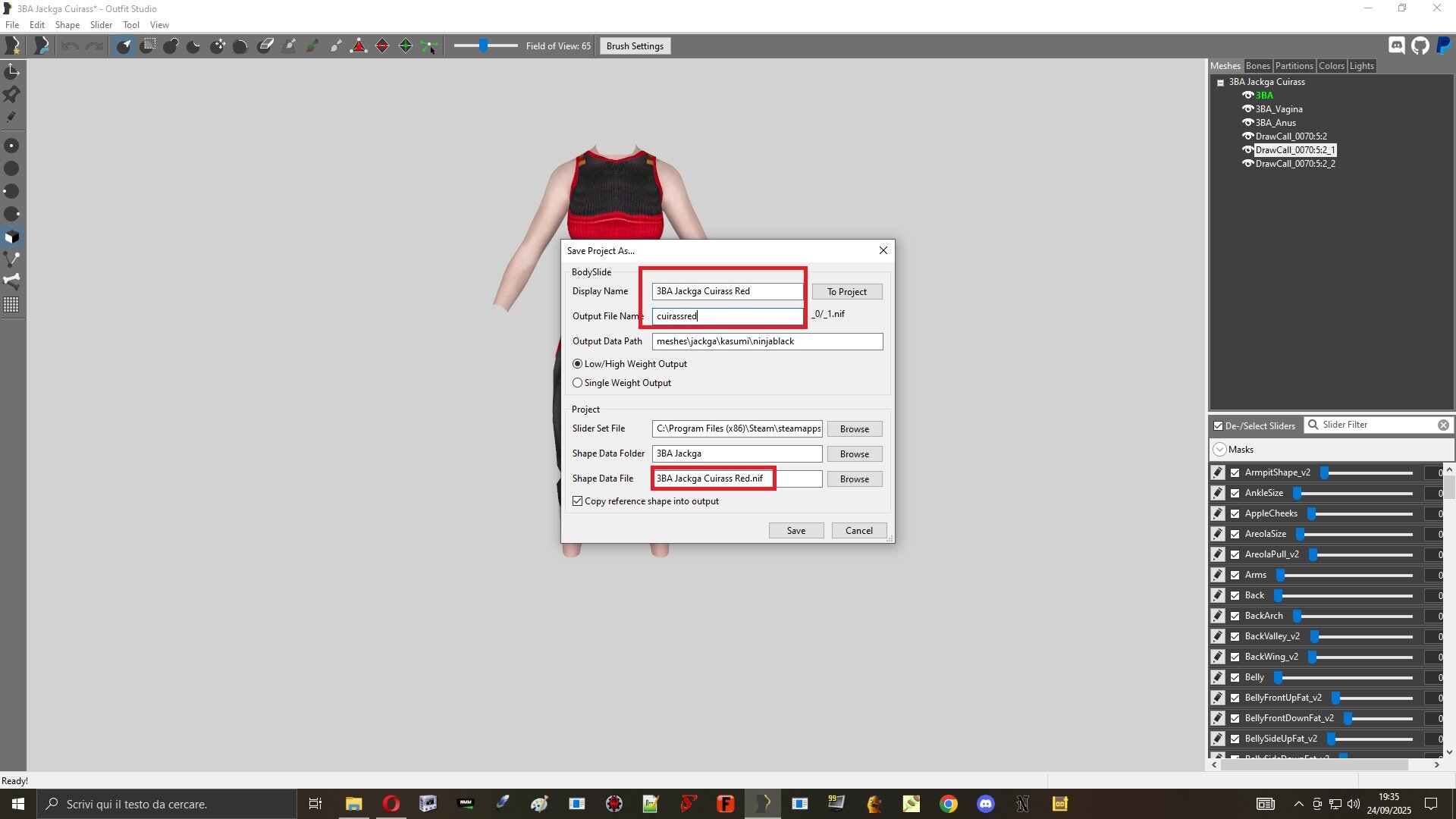The width and height of the screenshot is (1456, 819).
Task: Pick the eraser-shaped brush tool
Action: tap(265, 46)
